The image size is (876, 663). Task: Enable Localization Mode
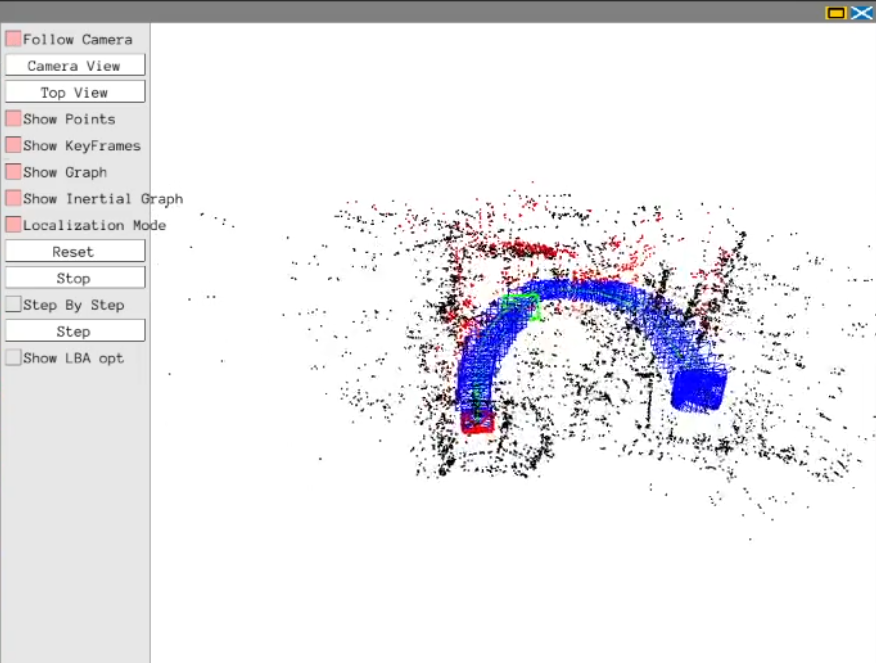point(12,224)
